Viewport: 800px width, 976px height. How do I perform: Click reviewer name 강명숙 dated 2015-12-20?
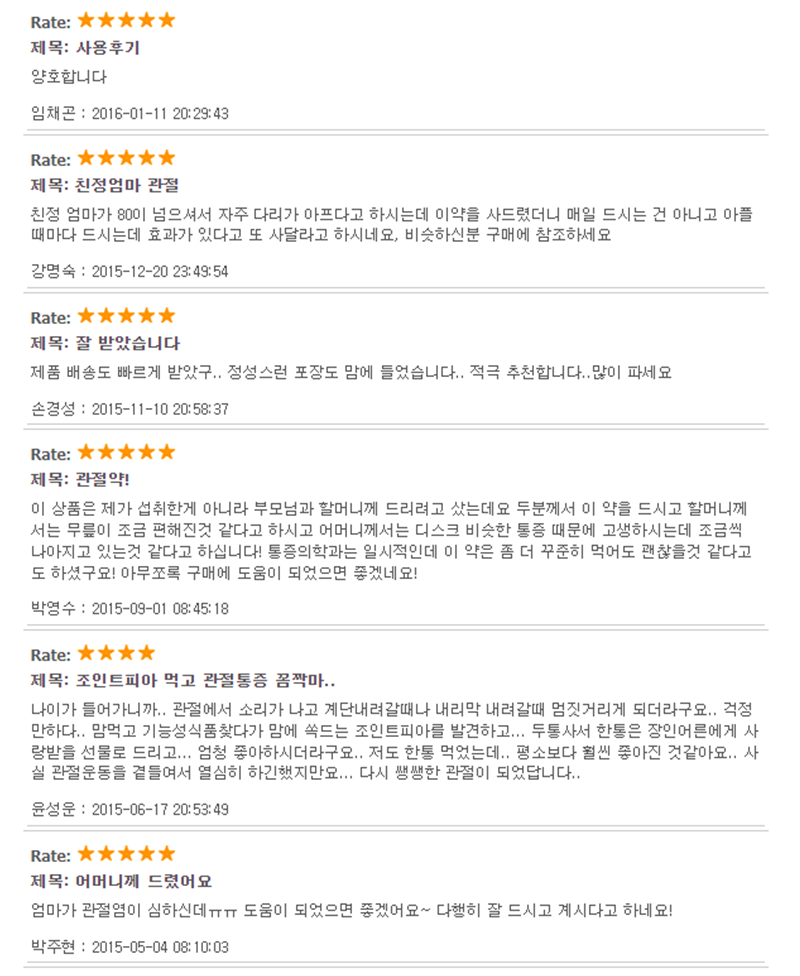(53, 272)
